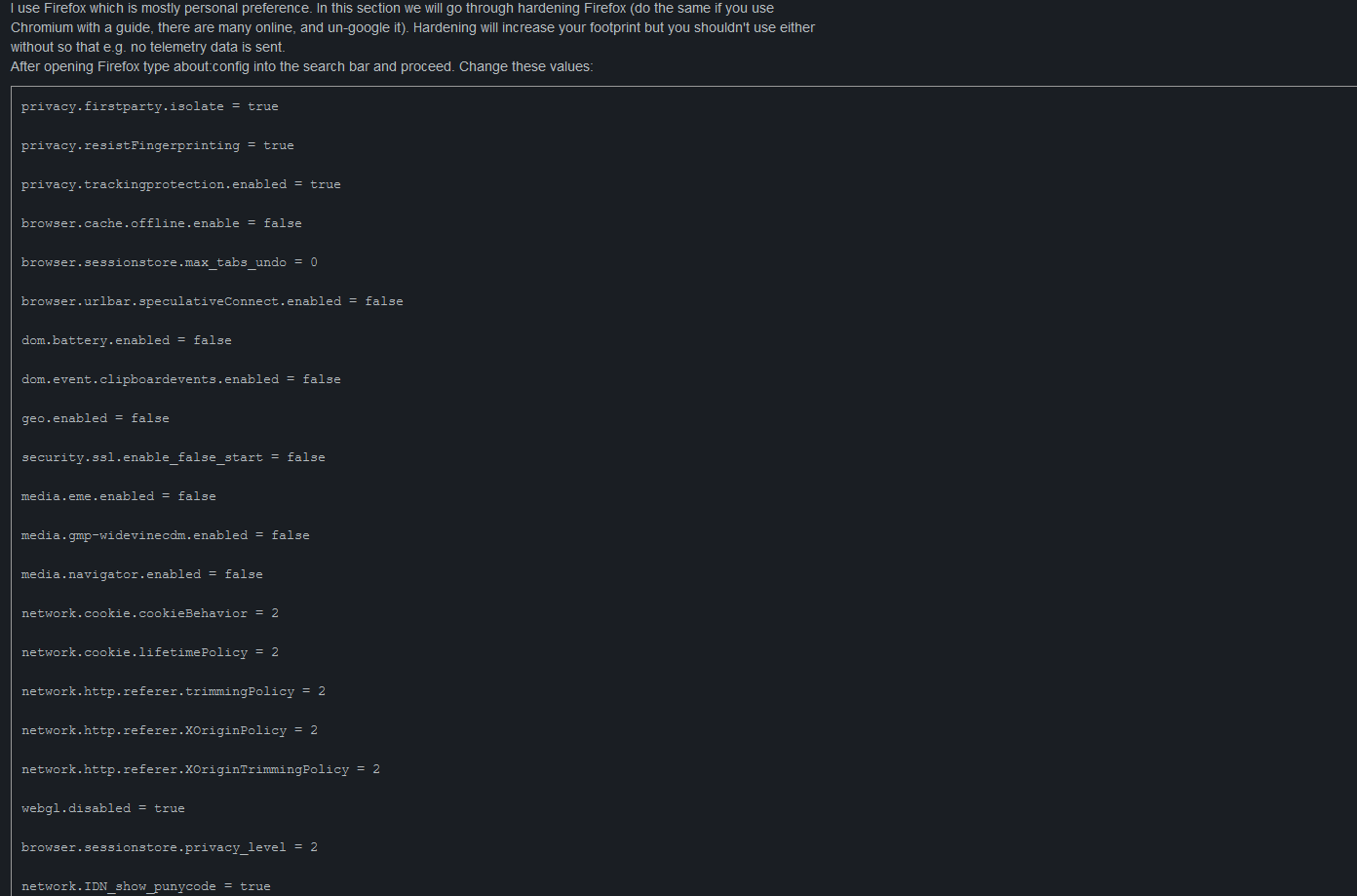1357x896 pixels.
Task: Click the dom.battery.enabled line
Action: click(126, 340)
